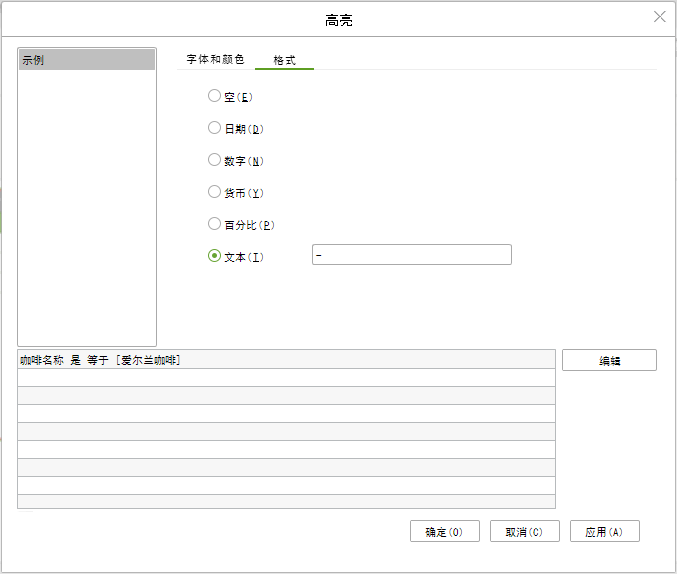Select the 咖啡名称 是 等于 [爱尔兰咖啡] condition row
The height and width of the screenshot is (574, 677).
(286, 360)
